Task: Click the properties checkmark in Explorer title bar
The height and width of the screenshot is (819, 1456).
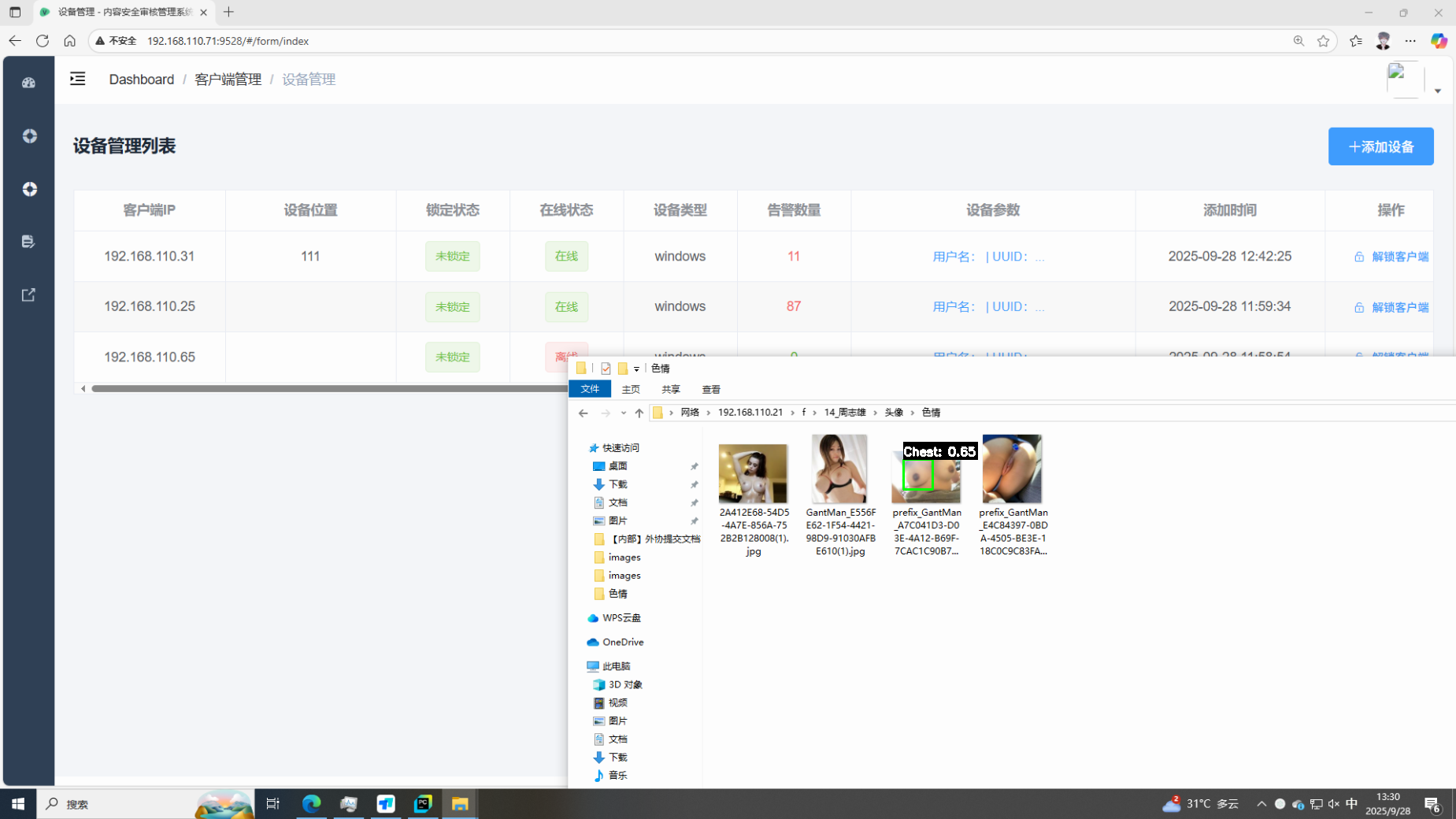Action: [x=606, y=369]
